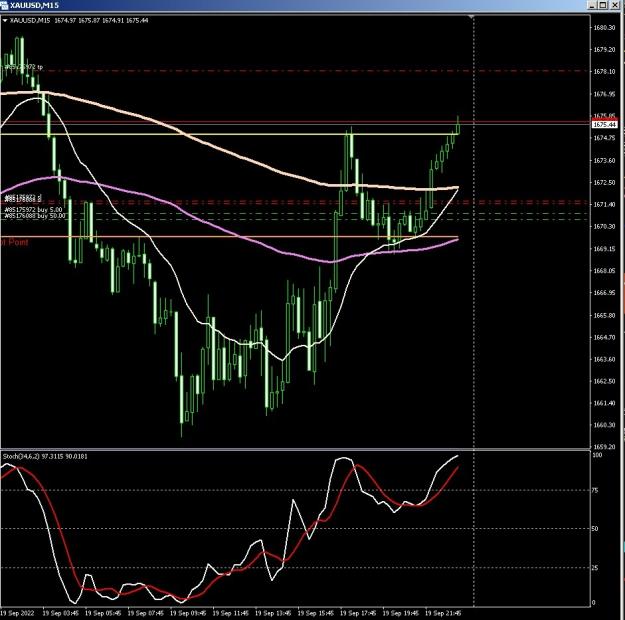625x620 pixels.
Task: Click the '19 Sep 11:45' time axis label
Action: tap(230, 613)
